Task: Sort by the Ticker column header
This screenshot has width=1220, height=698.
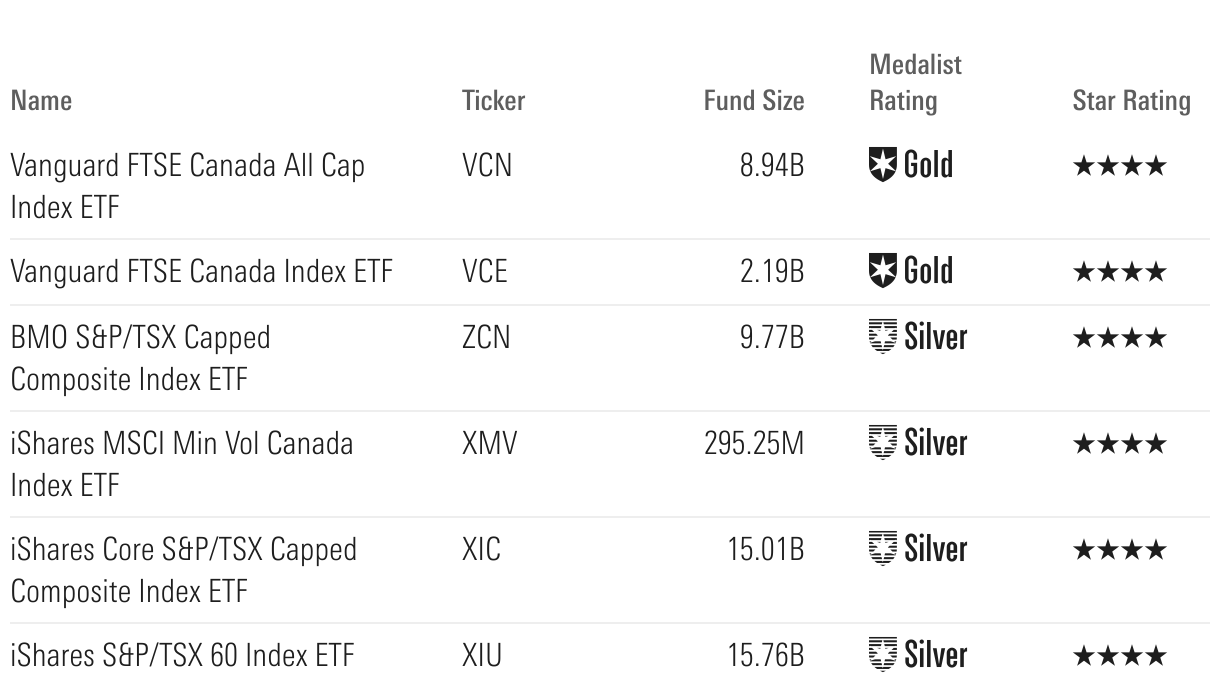Action: pos(493,101)
